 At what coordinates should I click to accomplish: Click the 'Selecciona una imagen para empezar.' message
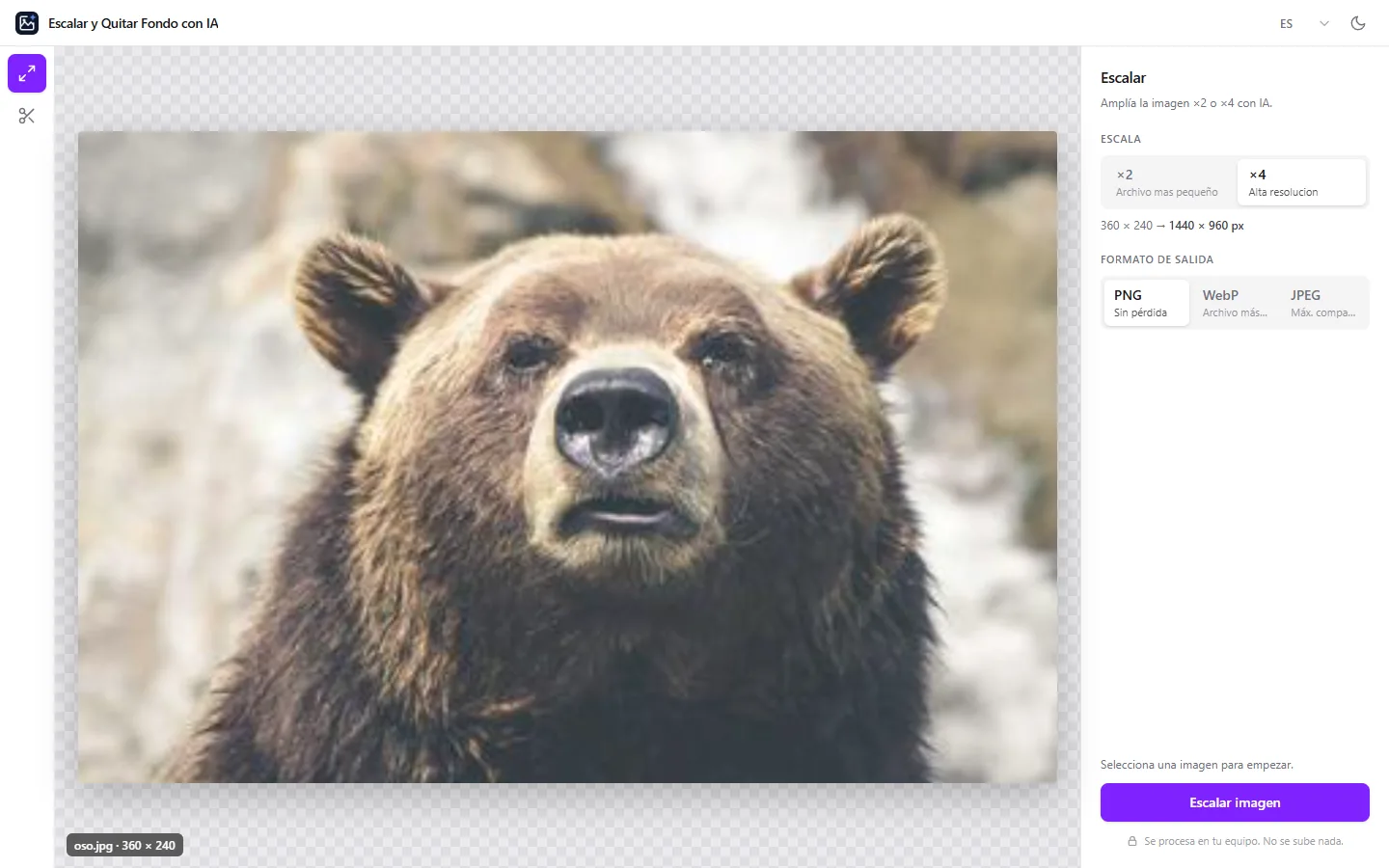pos(1196,765)
